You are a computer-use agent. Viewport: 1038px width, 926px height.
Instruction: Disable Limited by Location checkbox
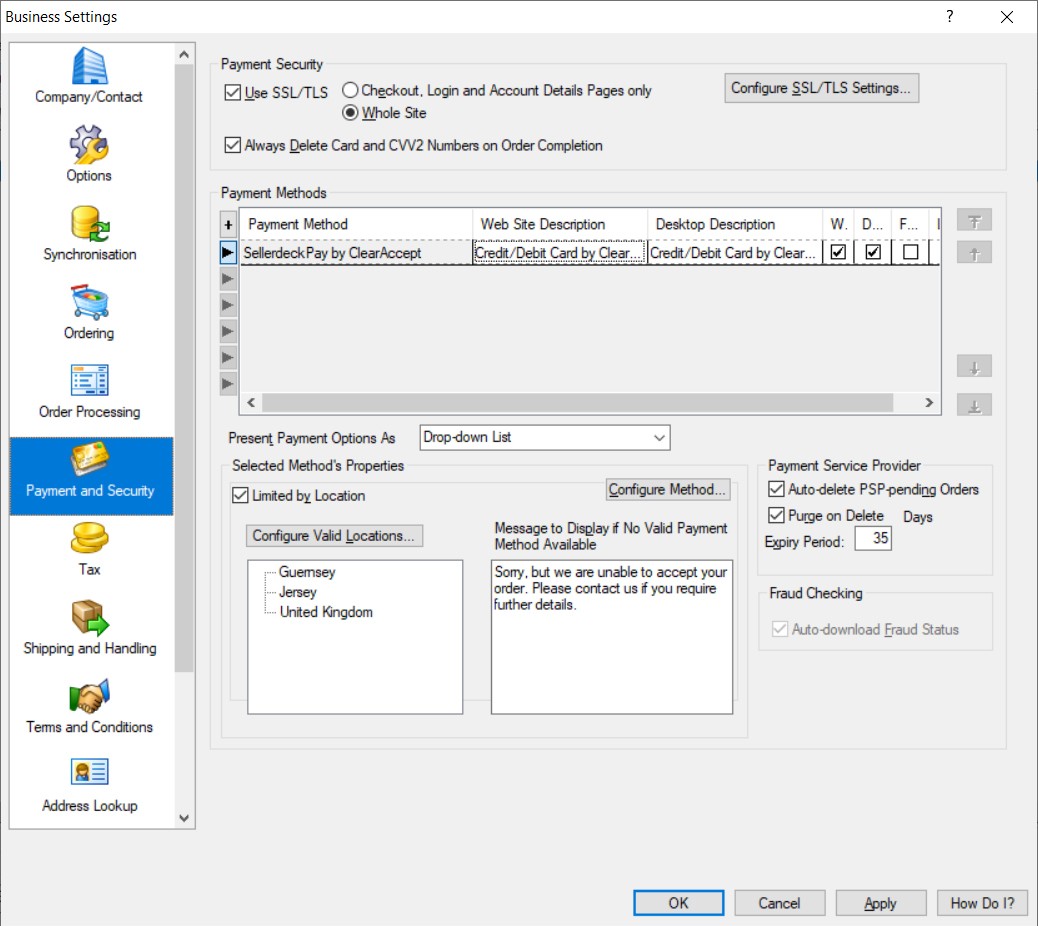click(x=240, y=495)
